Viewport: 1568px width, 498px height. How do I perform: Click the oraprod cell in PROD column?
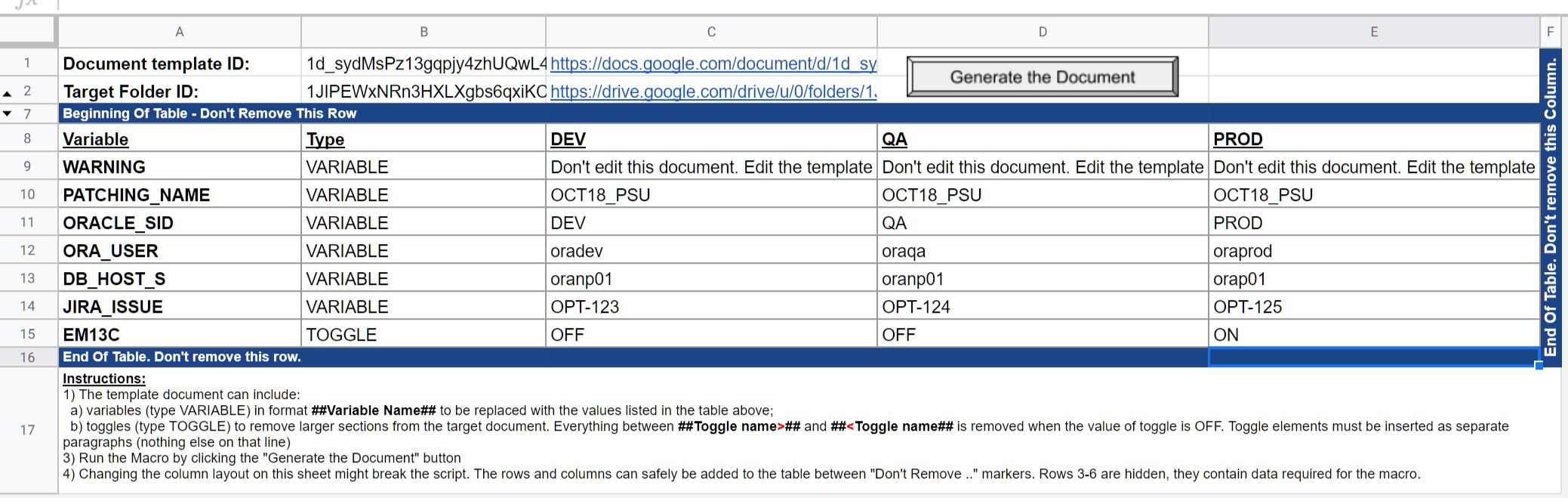pos(1373,251)
